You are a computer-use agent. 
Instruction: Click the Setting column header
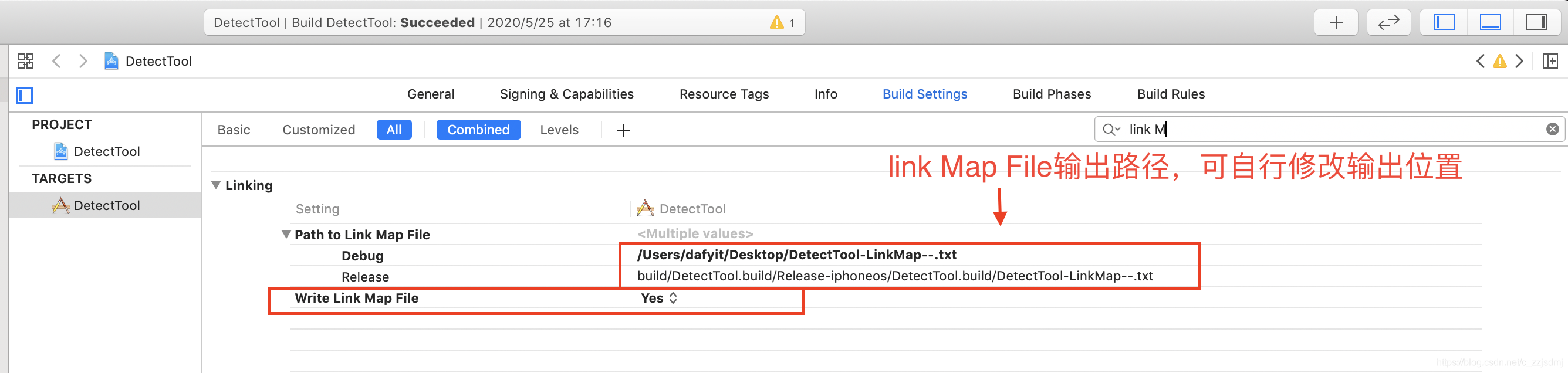[x=317, y=209]
